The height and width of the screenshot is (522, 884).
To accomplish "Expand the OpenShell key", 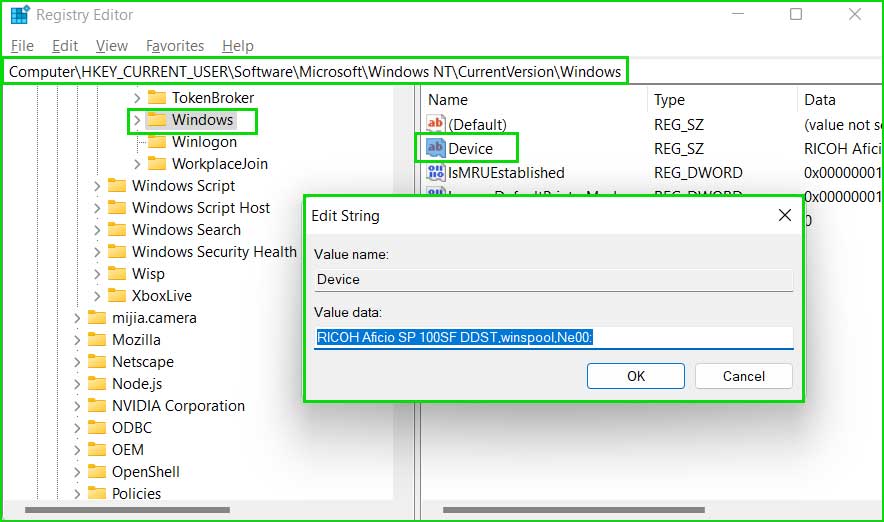I will (77, 472).
